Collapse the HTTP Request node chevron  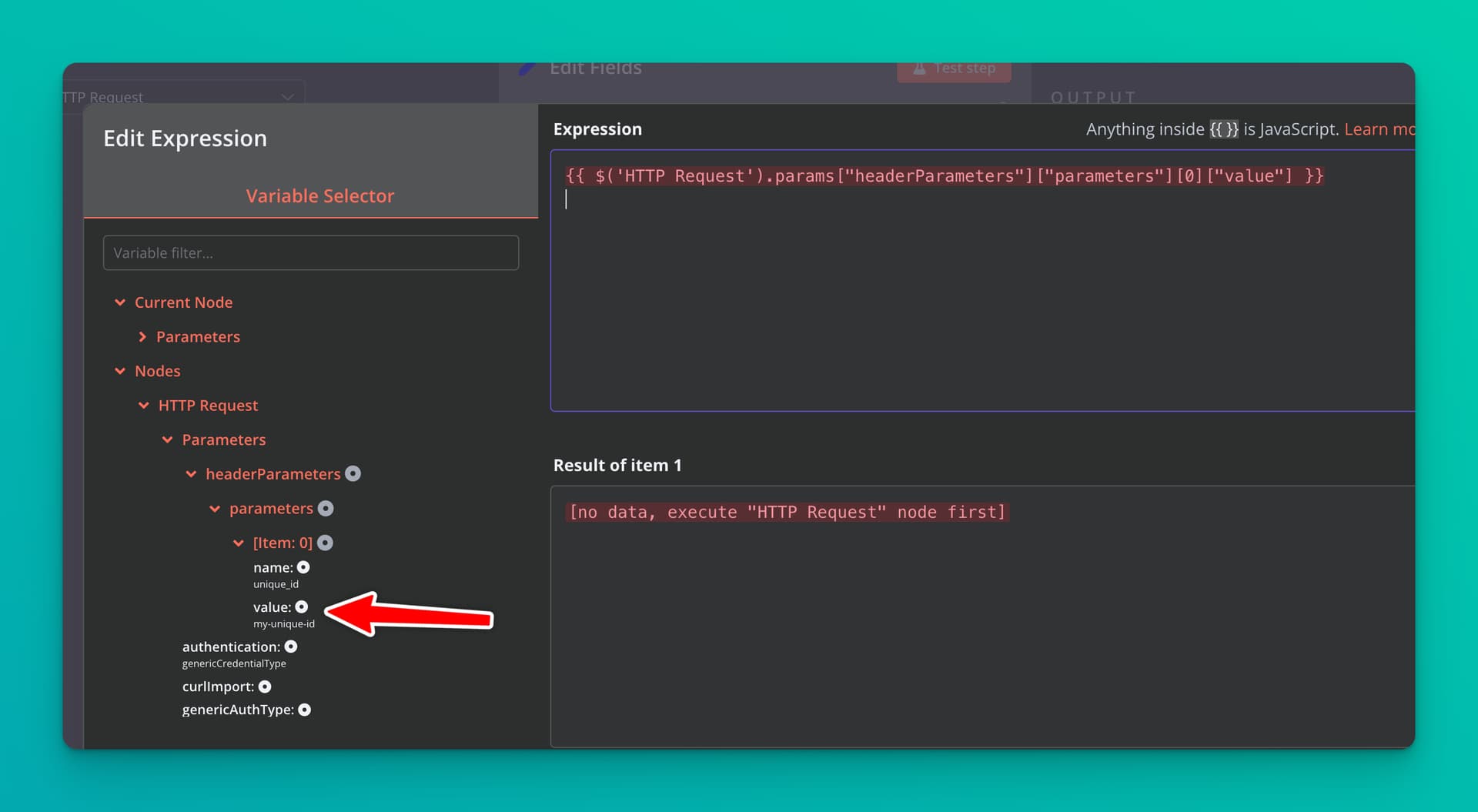pyautogui.click(x=144, y=406)
